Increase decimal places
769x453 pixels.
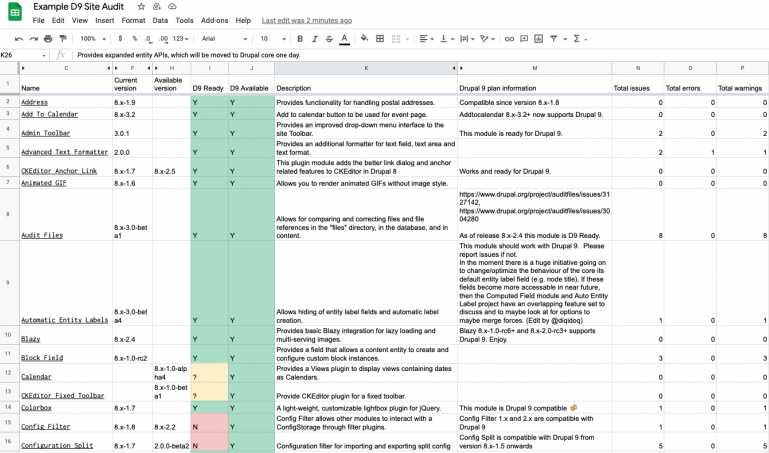(163, 39)
